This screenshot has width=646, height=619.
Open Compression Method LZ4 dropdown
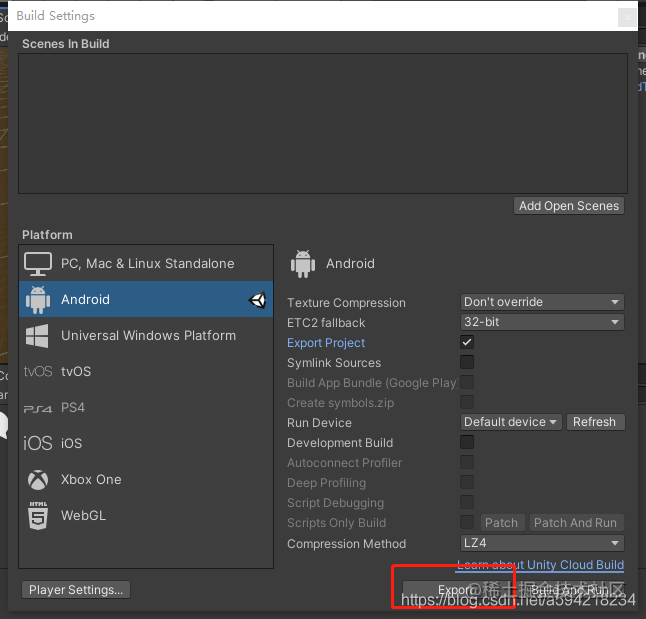tap(542, 543)
